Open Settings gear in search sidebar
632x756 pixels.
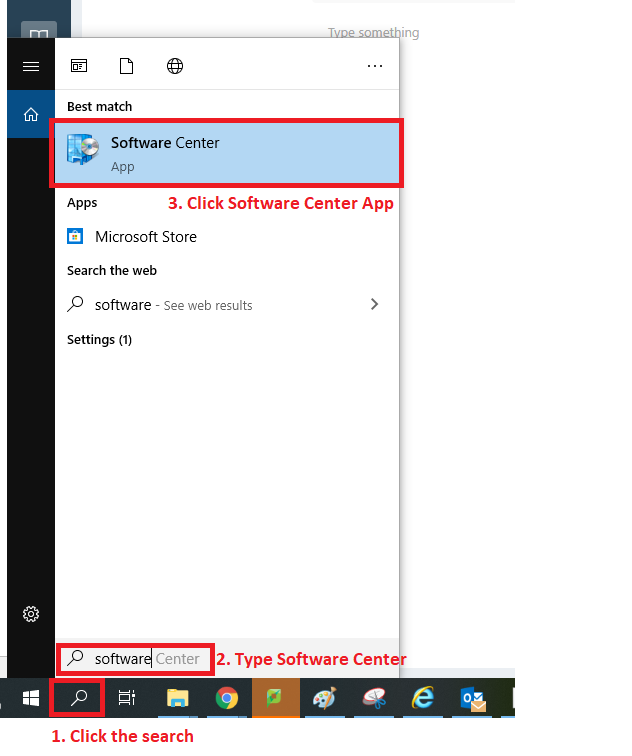tap(31, 614)
